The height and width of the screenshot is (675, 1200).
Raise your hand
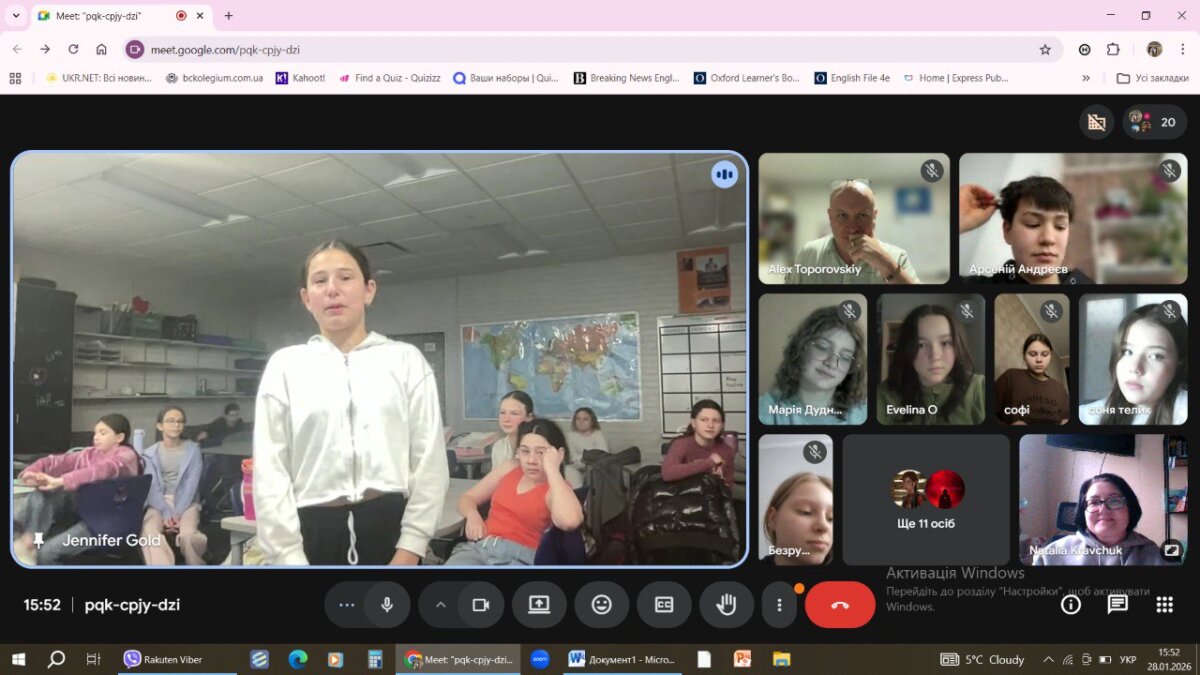tap(726, 605)
